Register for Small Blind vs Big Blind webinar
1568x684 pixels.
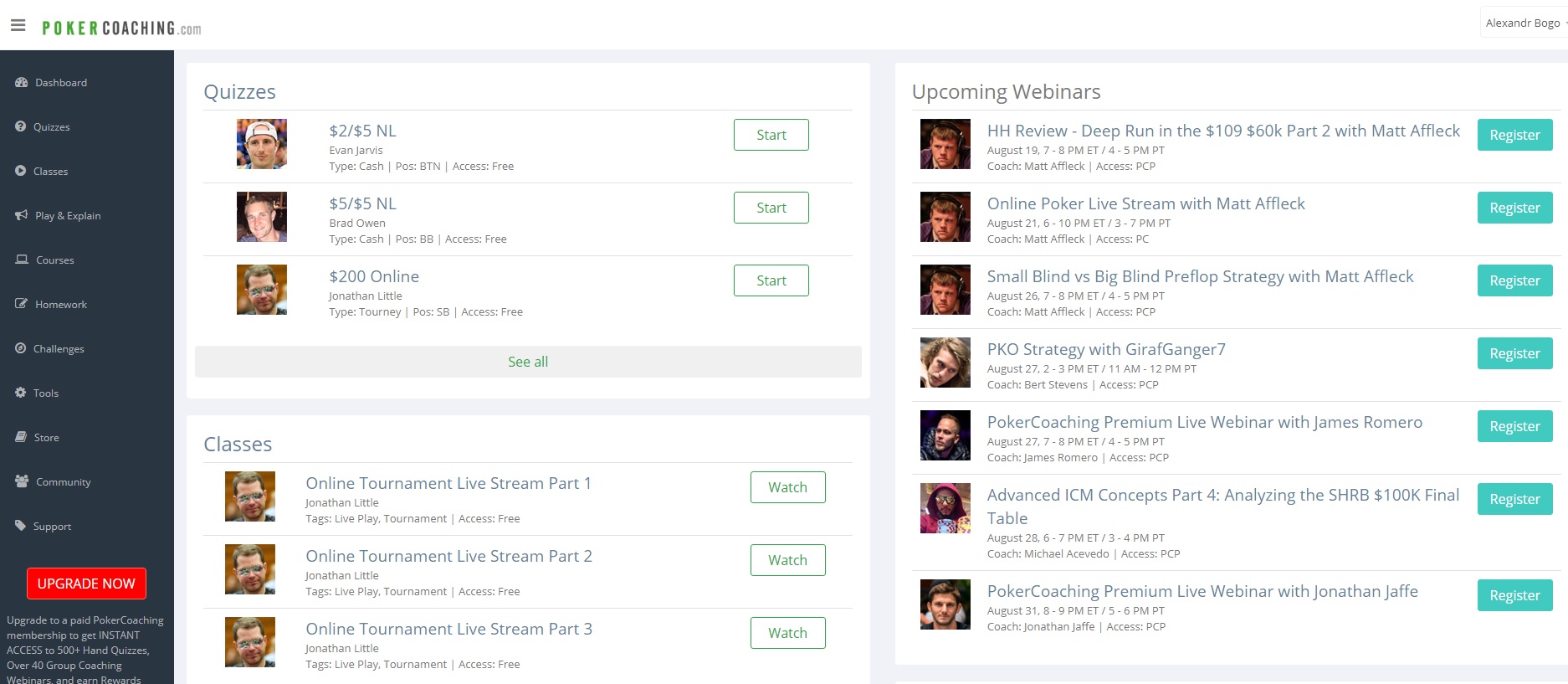click(x=1514, y=280)
